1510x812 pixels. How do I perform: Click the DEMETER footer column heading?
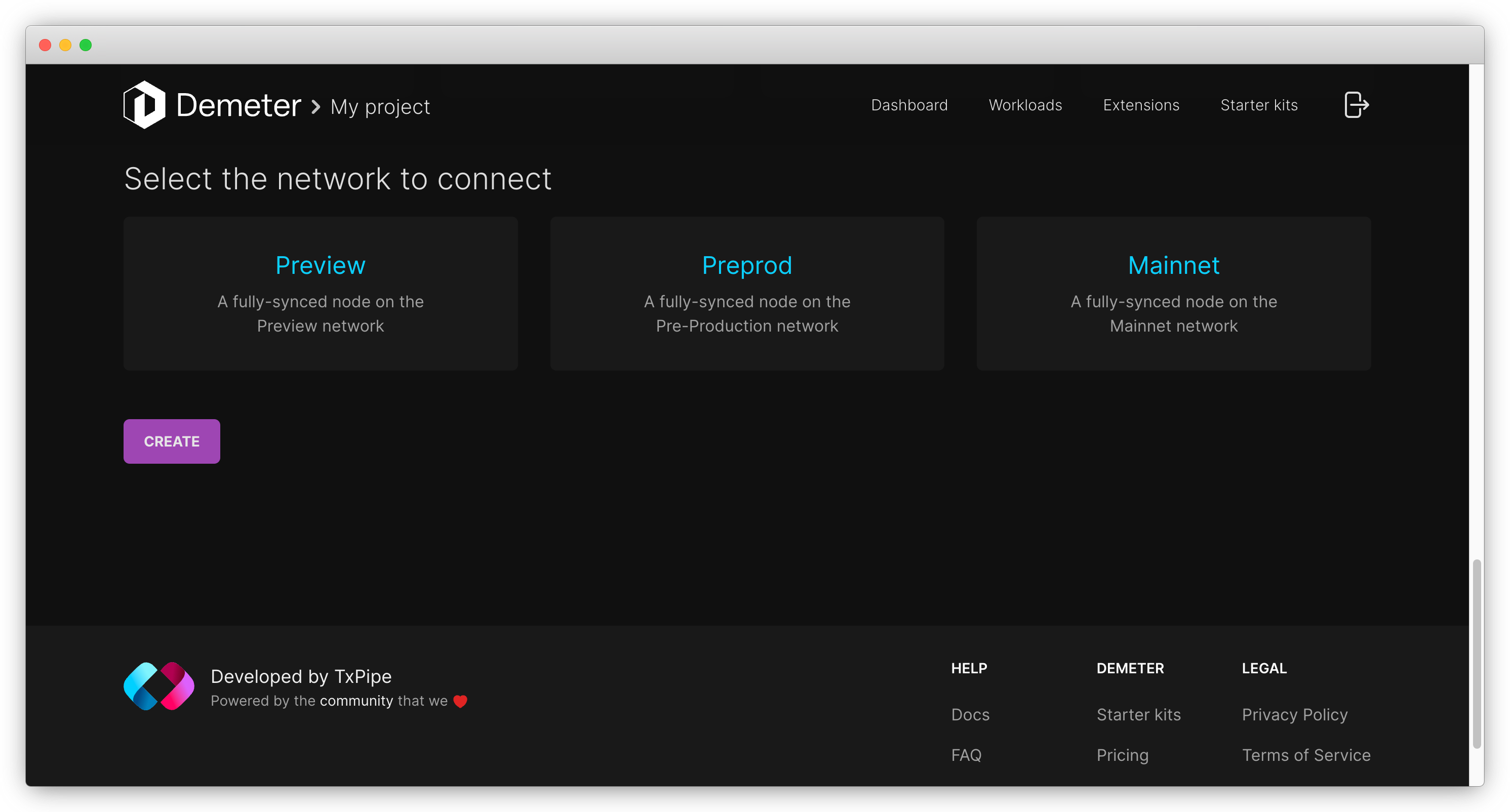point(1130,668)
